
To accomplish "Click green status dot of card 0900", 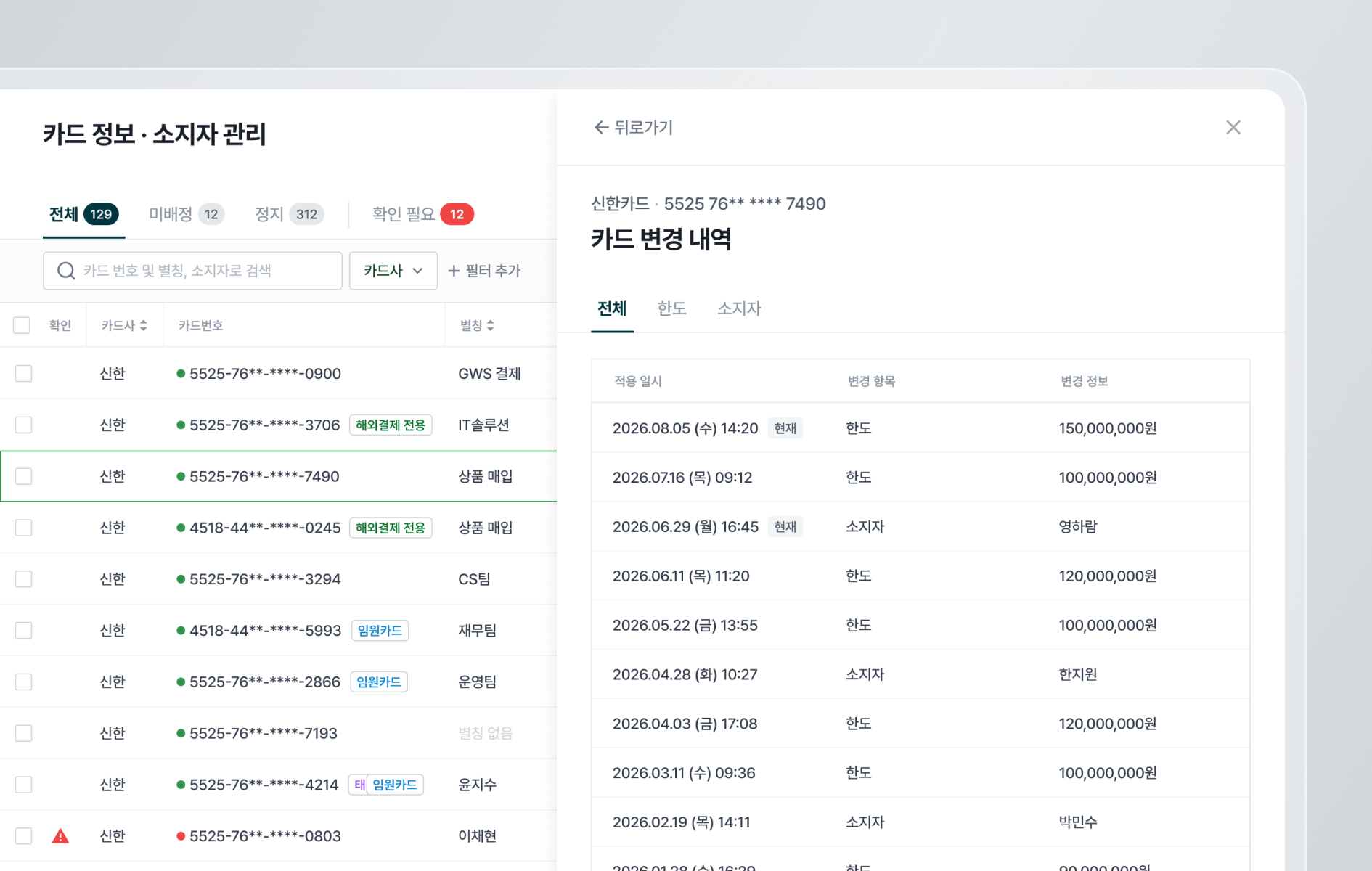I will coord(181,374).
